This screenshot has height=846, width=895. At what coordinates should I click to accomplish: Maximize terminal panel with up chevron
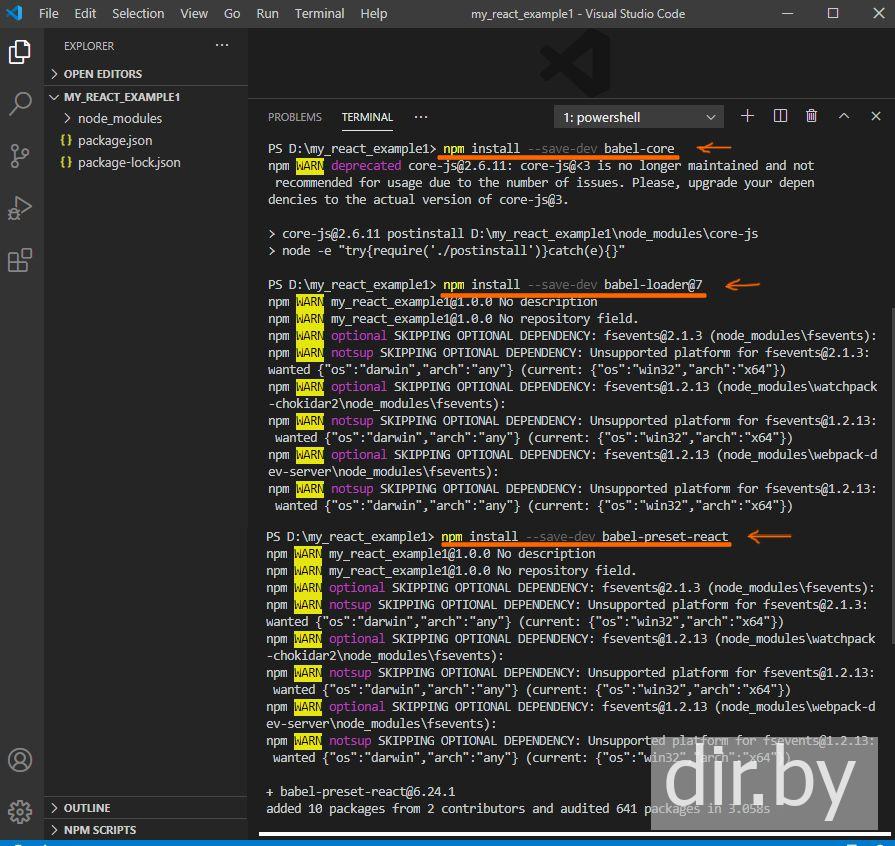pyautogui.click(x=844, y=117)
